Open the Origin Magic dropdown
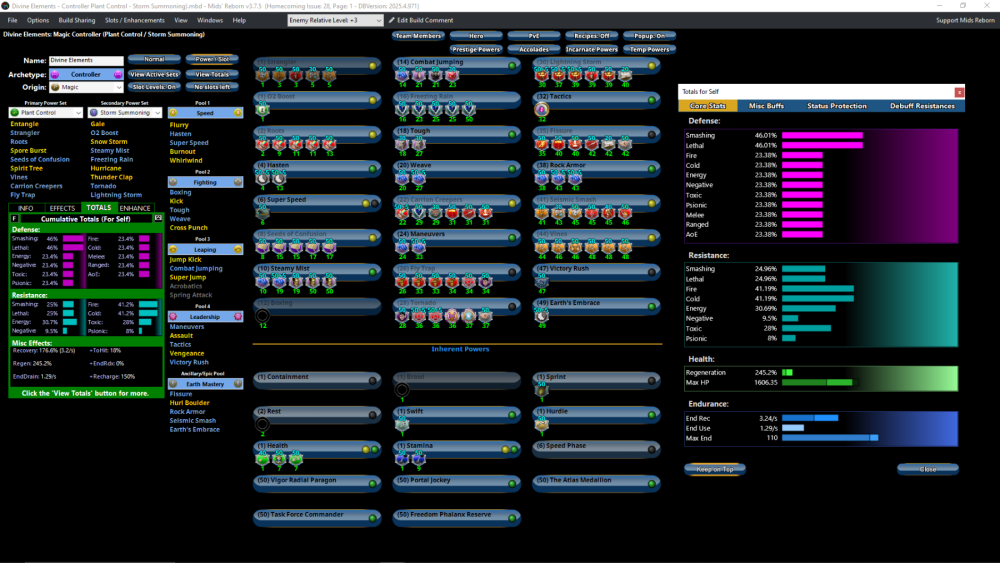1000x563 pixels. coord(86,87)
